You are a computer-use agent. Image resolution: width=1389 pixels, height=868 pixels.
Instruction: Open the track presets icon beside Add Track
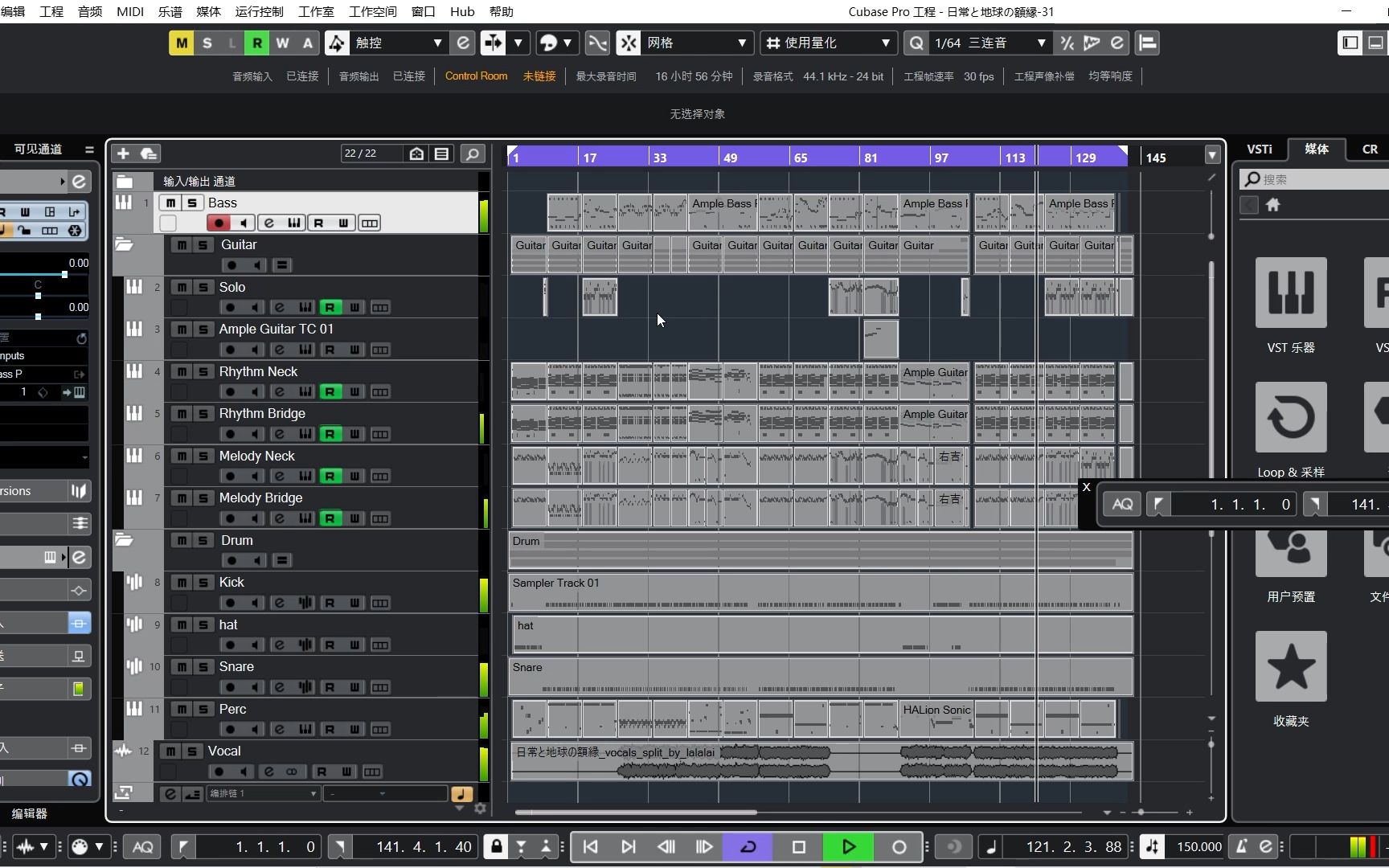(x=149, y=154)
